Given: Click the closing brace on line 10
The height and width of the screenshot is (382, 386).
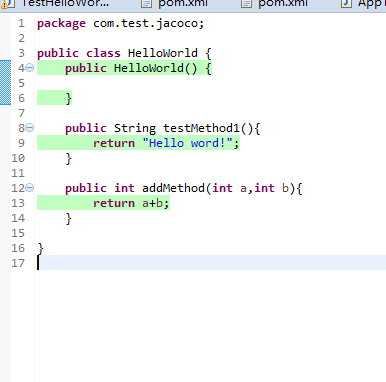Looking at the screenshot, I should (x=69, y=158).
